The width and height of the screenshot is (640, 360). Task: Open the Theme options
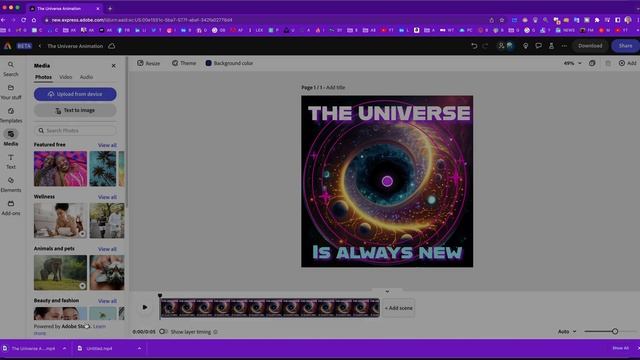(184, 63)
